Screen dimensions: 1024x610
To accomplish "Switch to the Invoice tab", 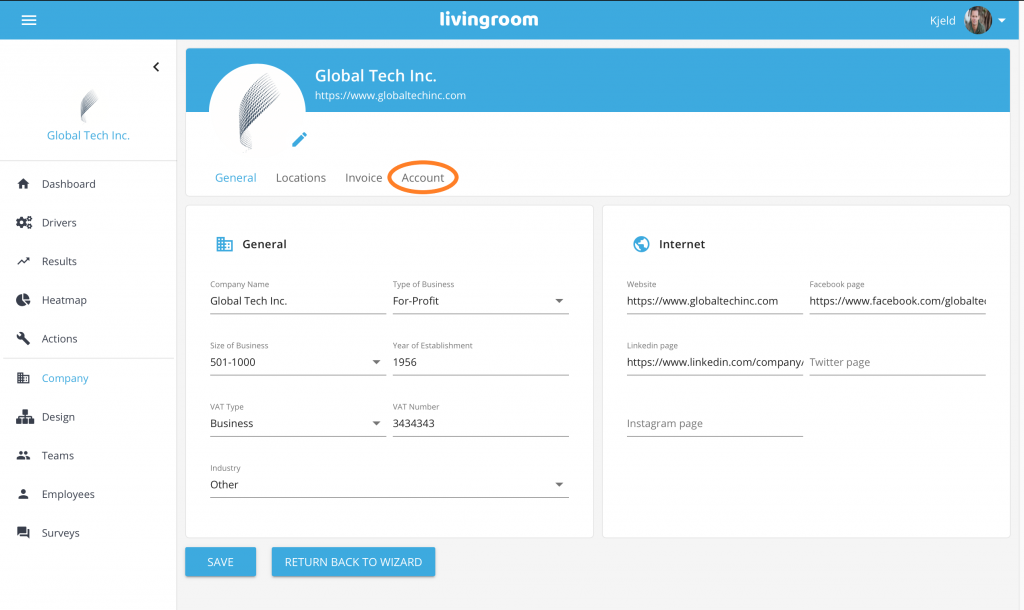I will pos(364,178).
